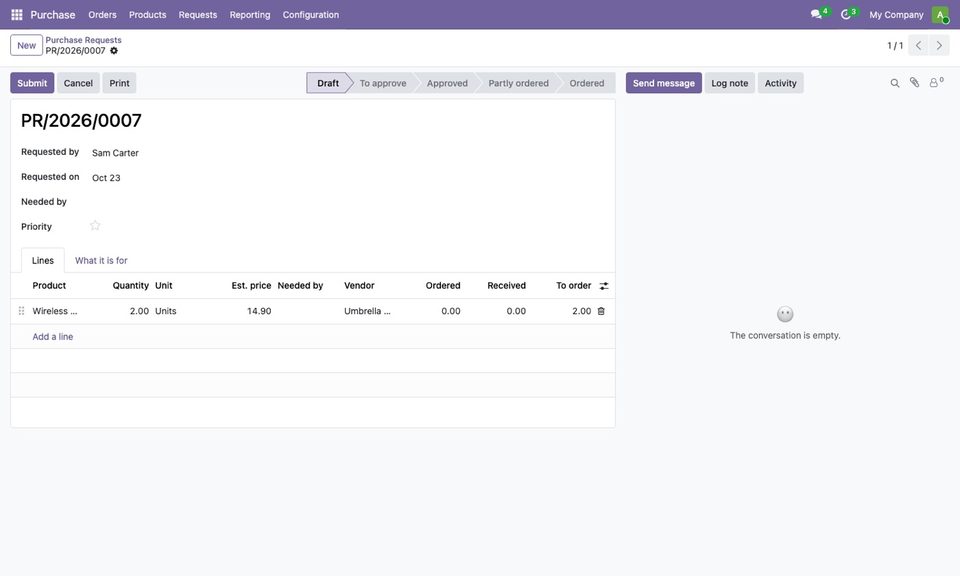Open the My Company switcher
Image resolution: width=960 pixels, height=576 pixels.
click(896, 15)
